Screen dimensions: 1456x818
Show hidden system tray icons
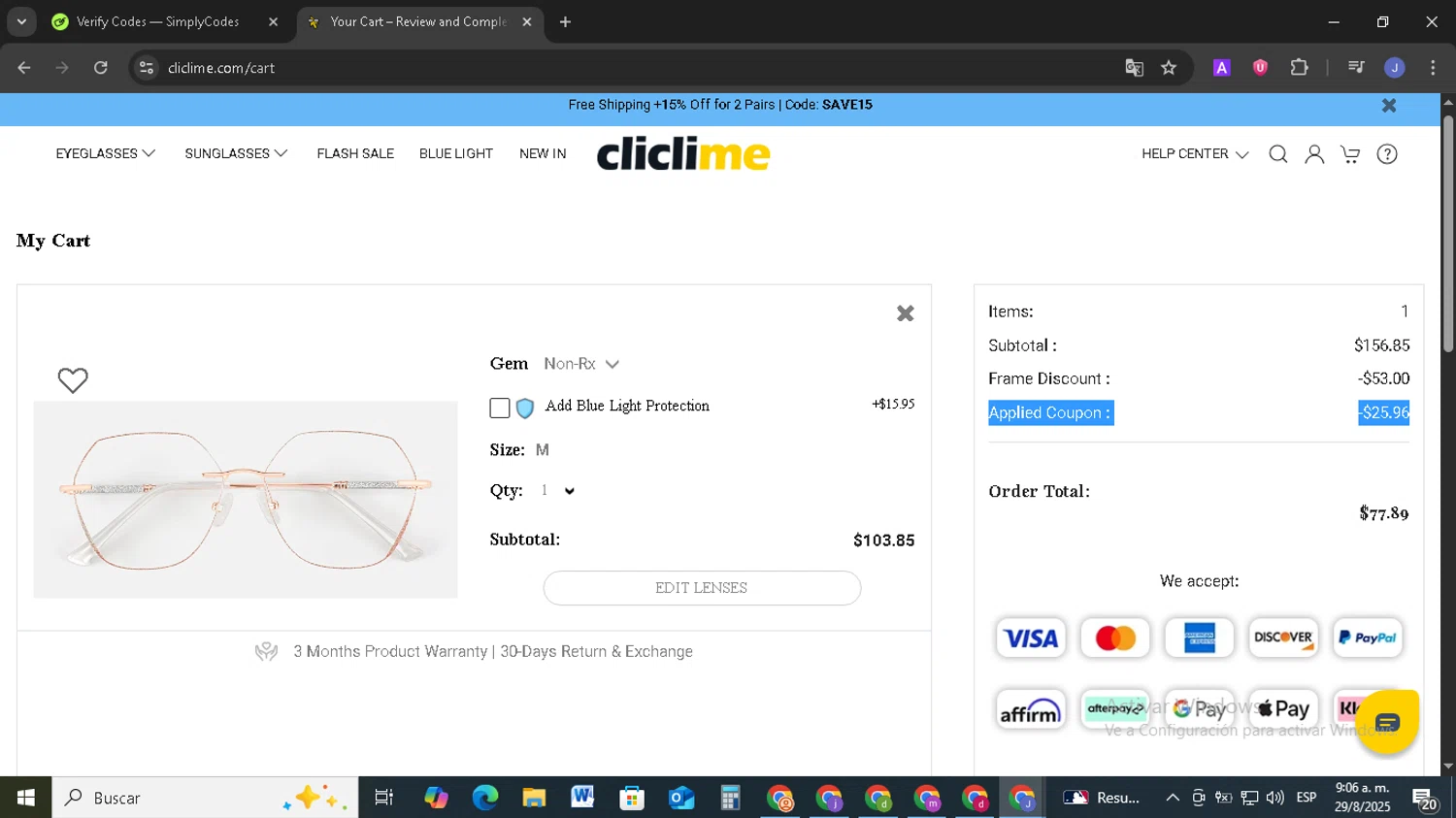[1173, 798]
